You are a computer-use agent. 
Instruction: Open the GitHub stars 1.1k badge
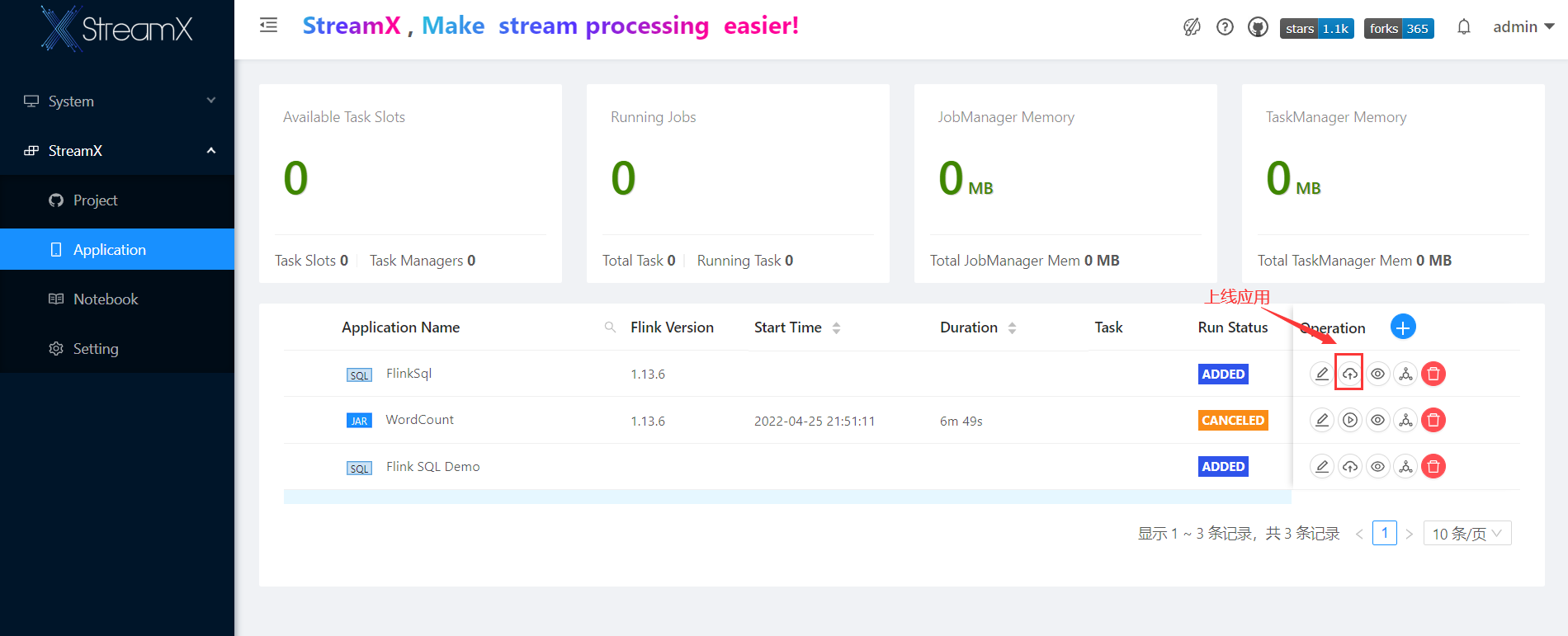click(x=1317, y=28)
